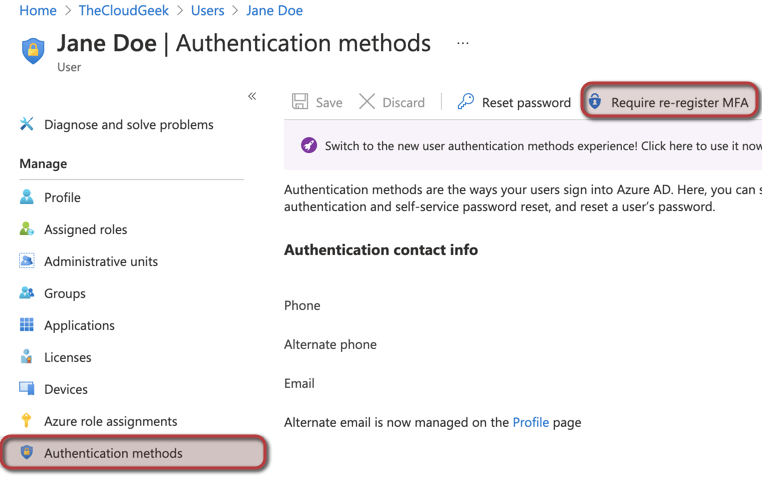
Task: Go to Administrative units
Action: (100, 261)
